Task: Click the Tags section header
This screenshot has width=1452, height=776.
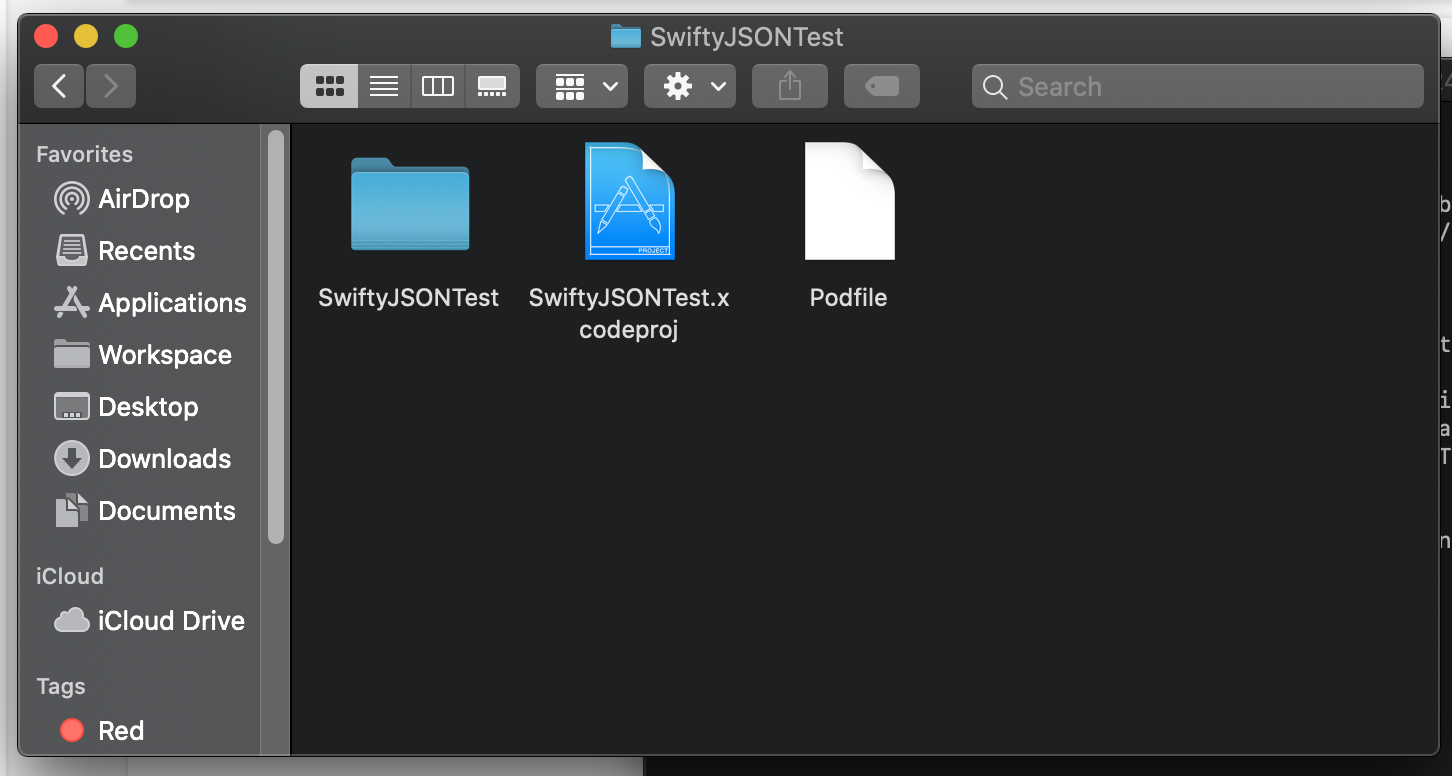Action: (x=61, y=686)
